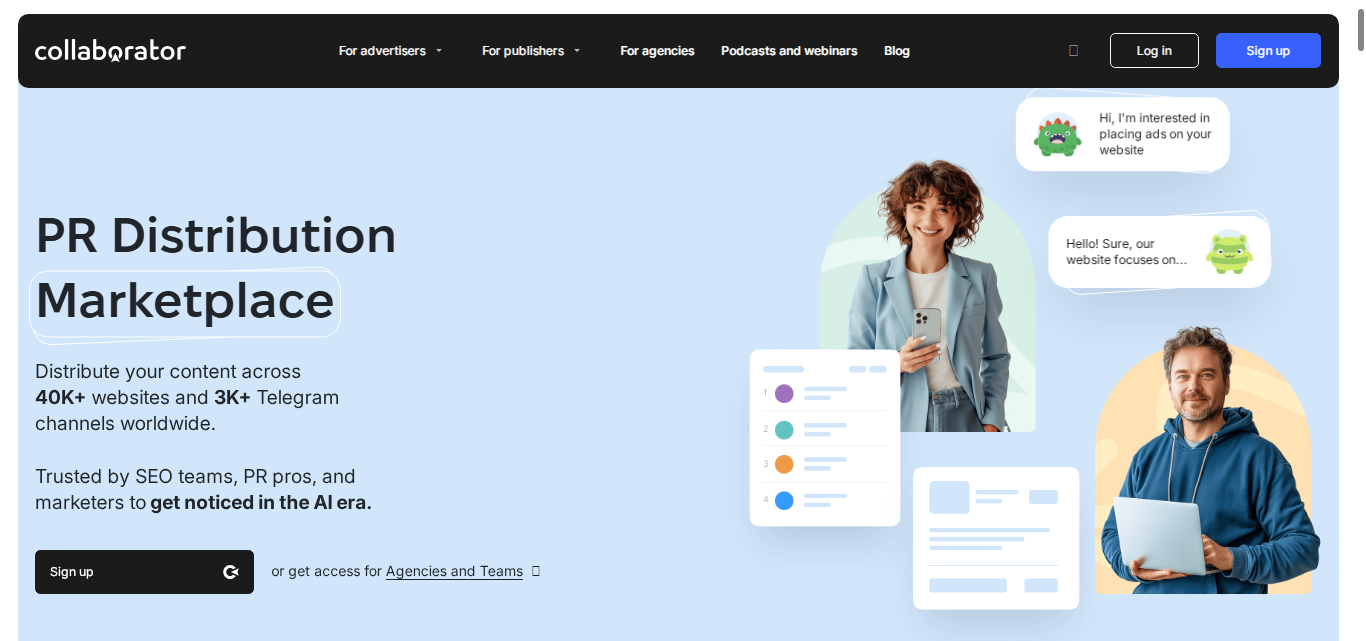The height and width of the screenshot is (641, 1366).
Task: Click the blue Sign up button
Action: tap(1268, 50)
